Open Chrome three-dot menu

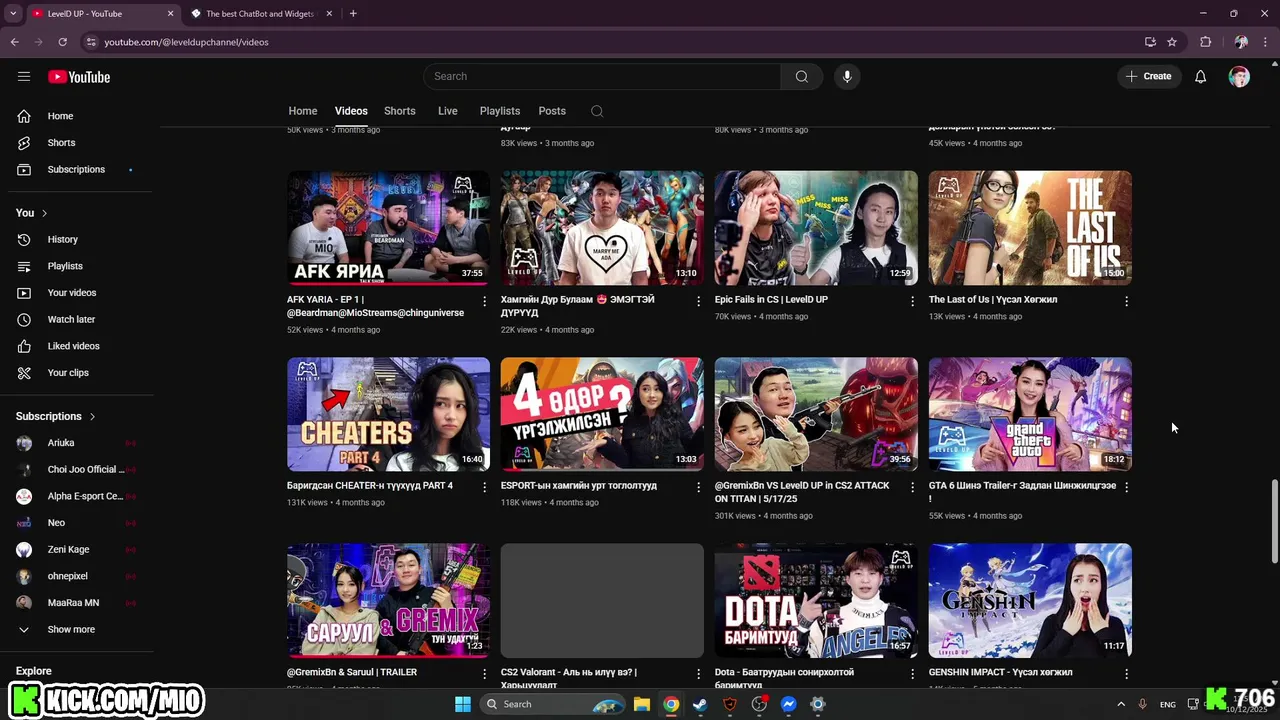tap(1265, 42)
